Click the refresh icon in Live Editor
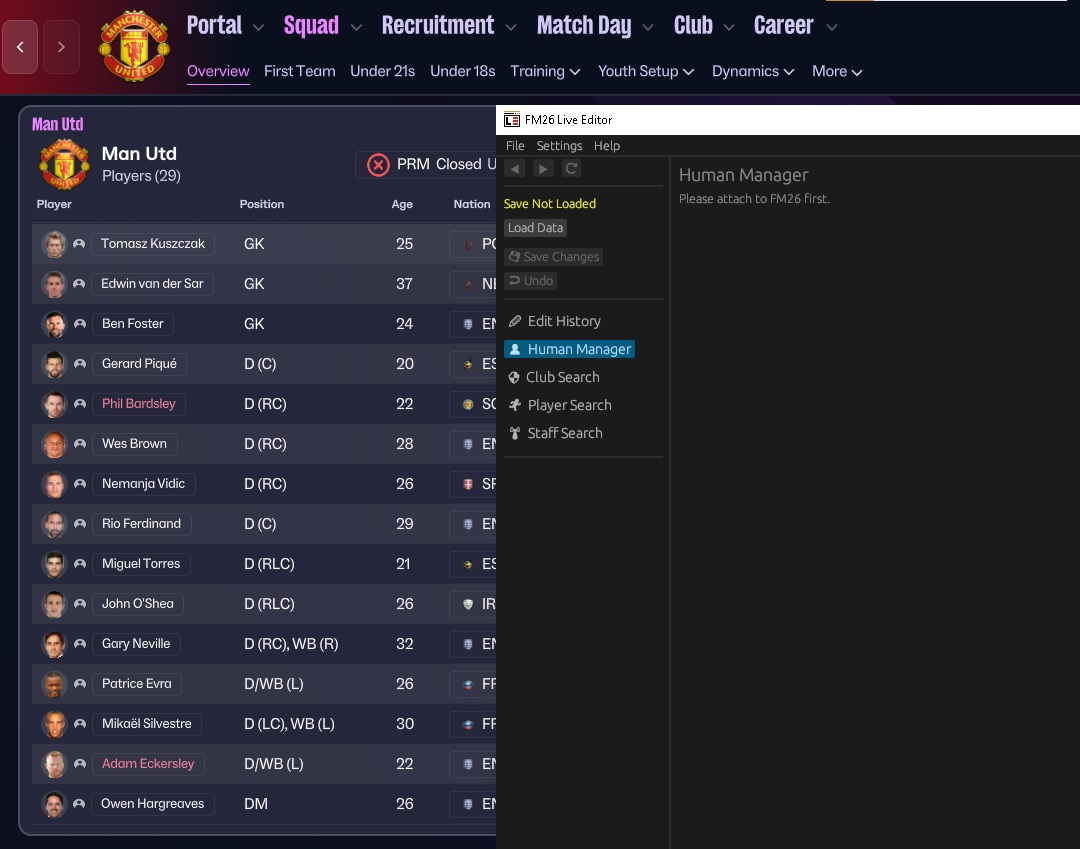1080x849 pixels. (571, 169)
